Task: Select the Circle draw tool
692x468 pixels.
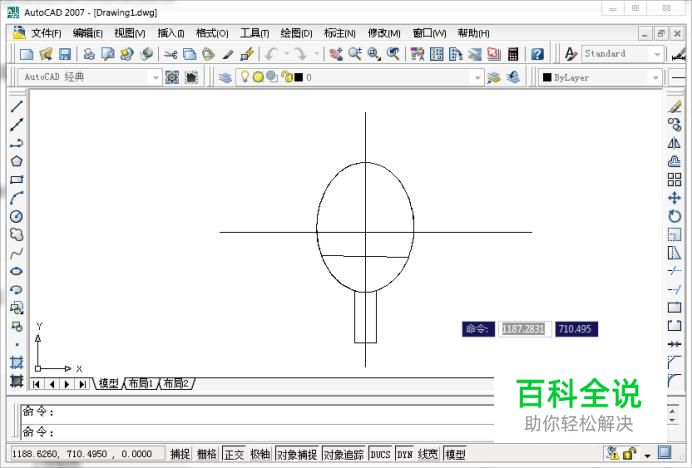Action: click(17, 216)
